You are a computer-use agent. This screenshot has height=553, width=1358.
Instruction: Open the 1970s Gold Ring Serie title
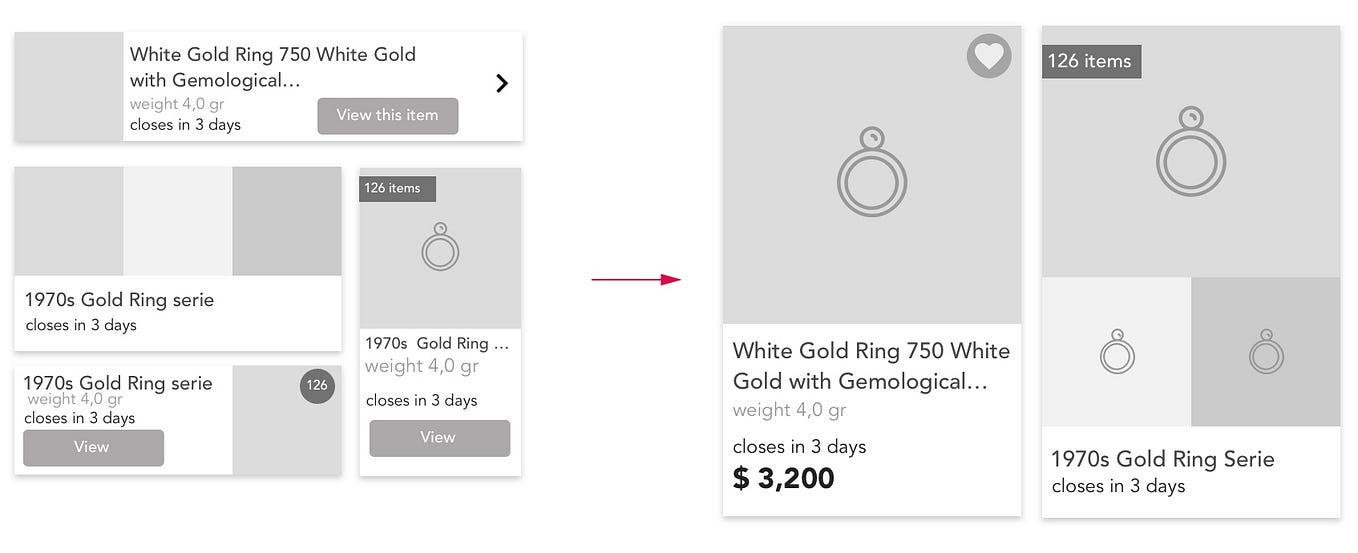pos(1162,459)
